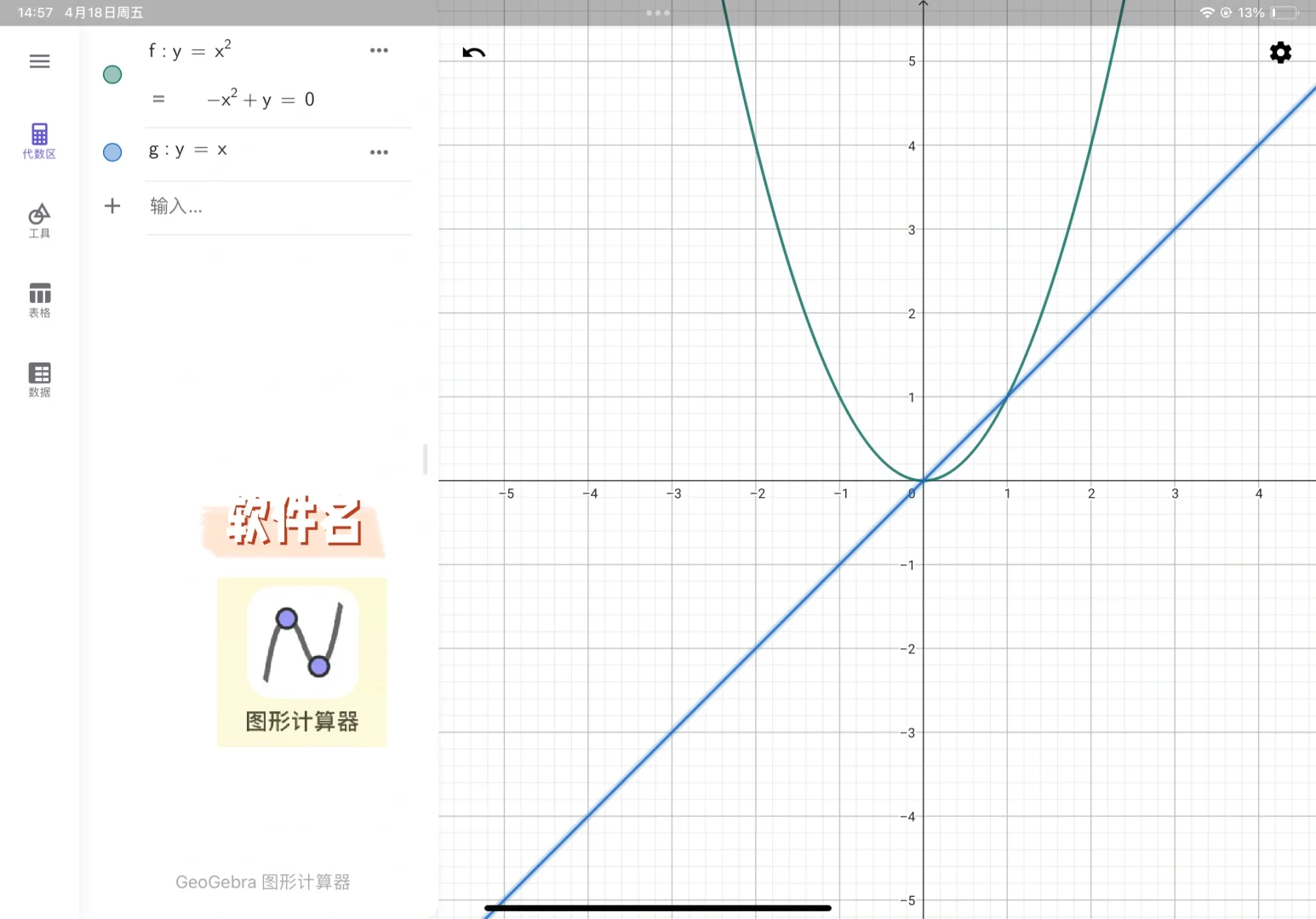Open the hamburger main menu
The width and height of the screenshot is (1316, 919).
point(39,61)
